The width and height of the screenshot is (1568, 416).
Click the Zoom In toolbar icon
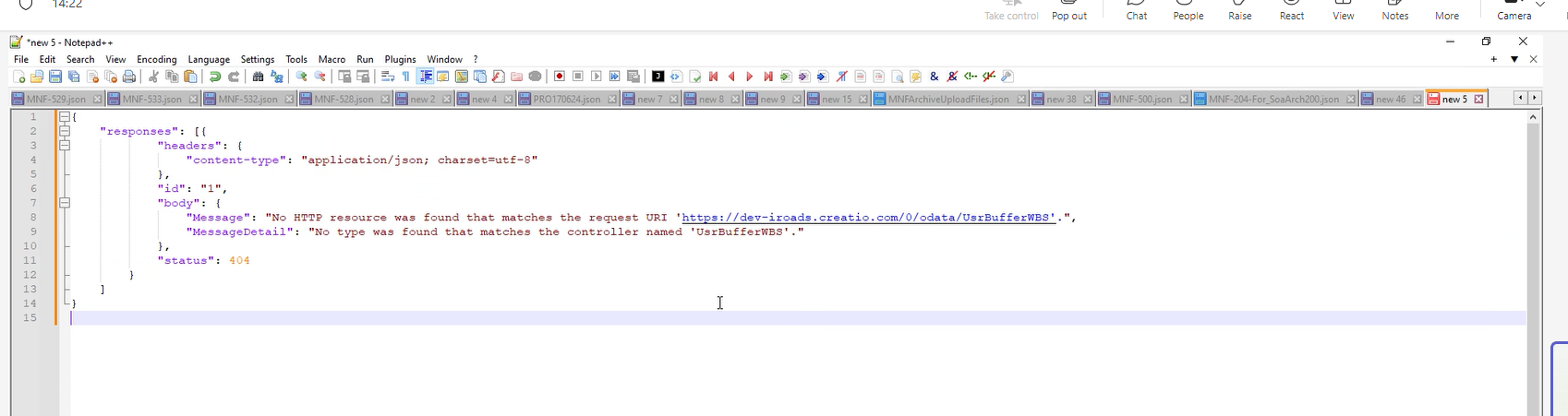coord(301,77)
